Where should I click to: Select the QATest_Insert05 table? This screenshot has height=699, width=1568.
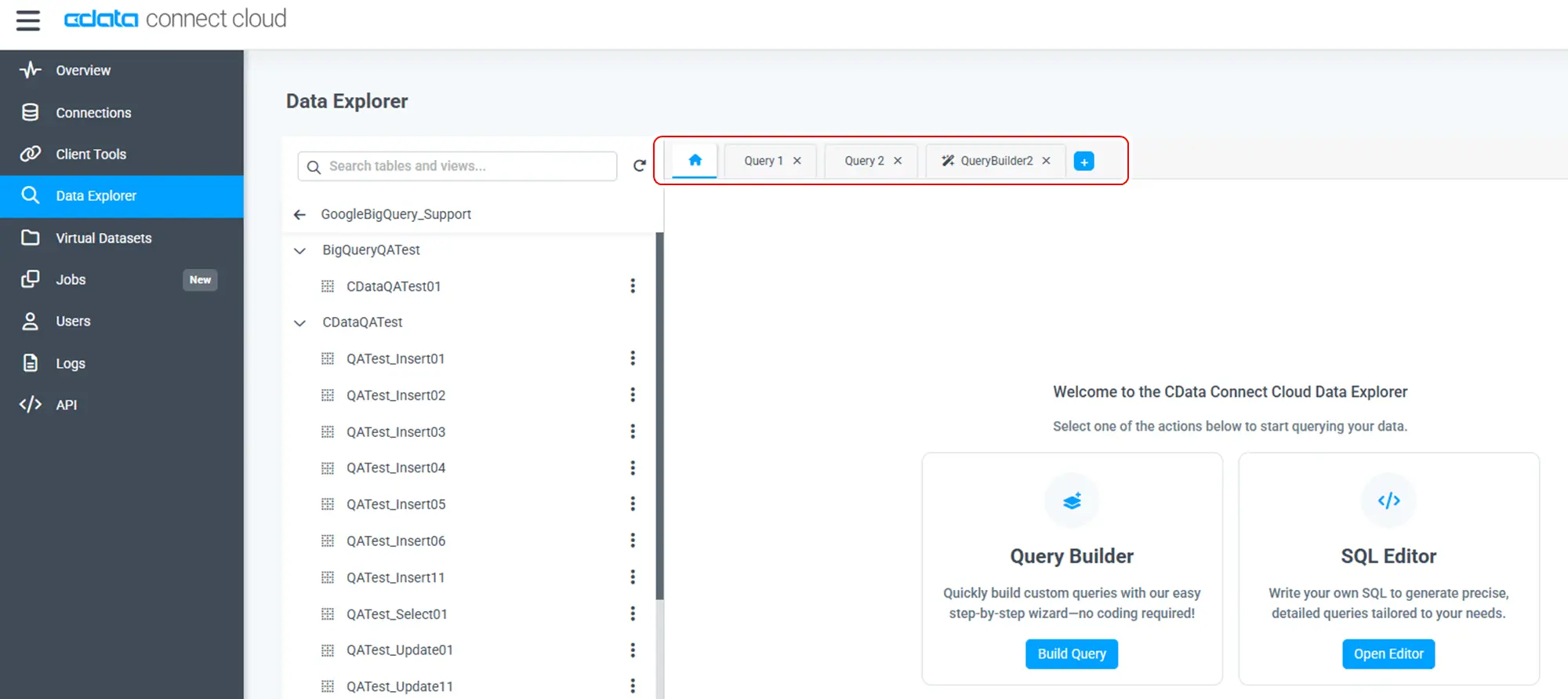(x=396, y=504)
